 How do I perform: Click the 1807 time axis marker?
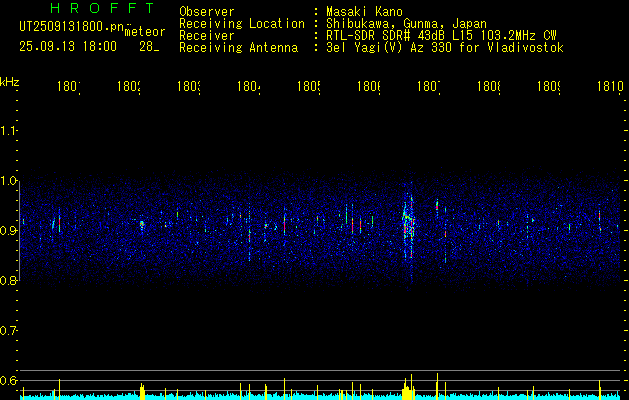429,86
